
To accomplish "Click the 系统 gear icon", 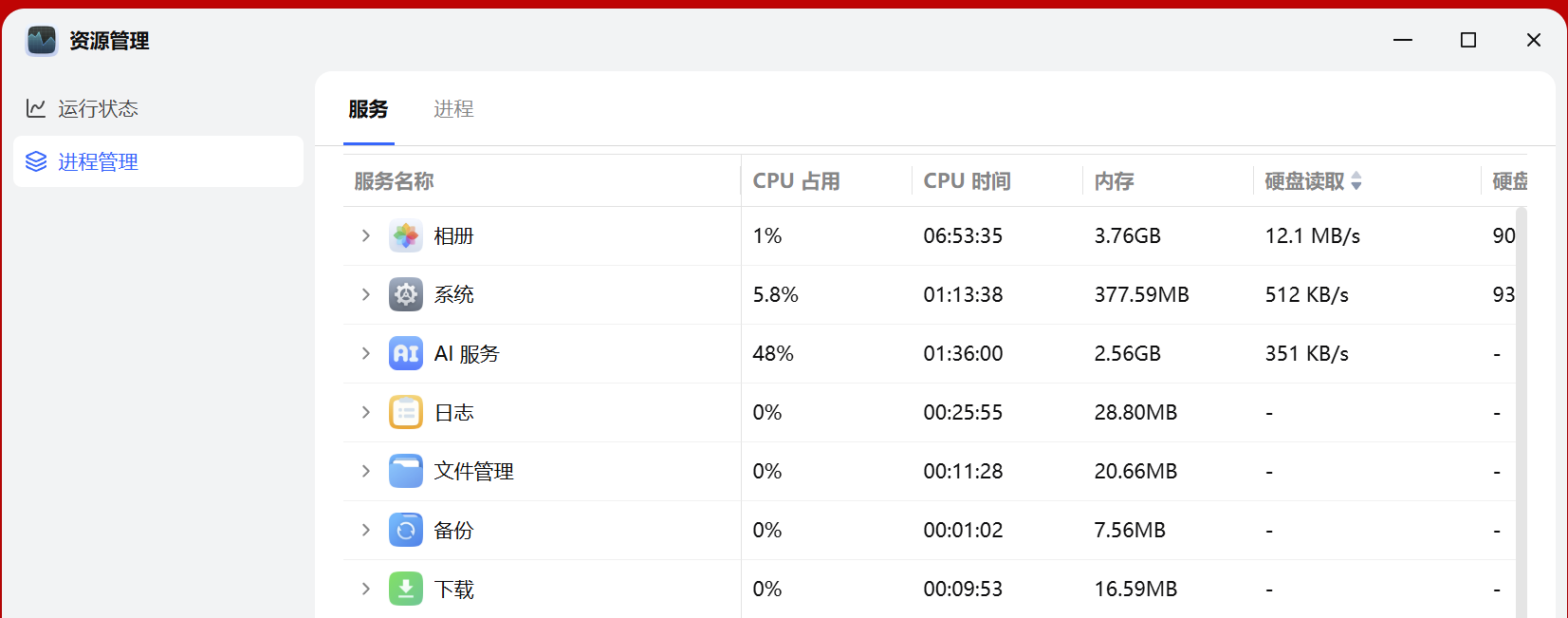I will point(406,294).
